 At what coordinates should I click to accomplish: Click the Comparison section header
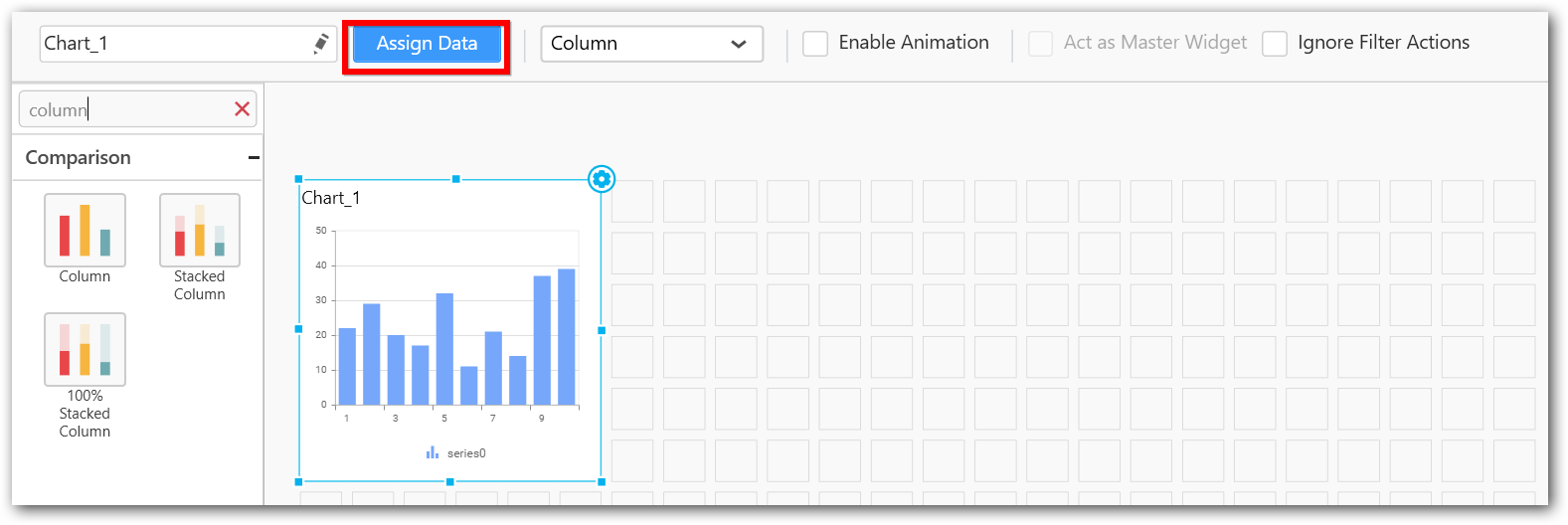pyautogui.click(x=79, y=158)
